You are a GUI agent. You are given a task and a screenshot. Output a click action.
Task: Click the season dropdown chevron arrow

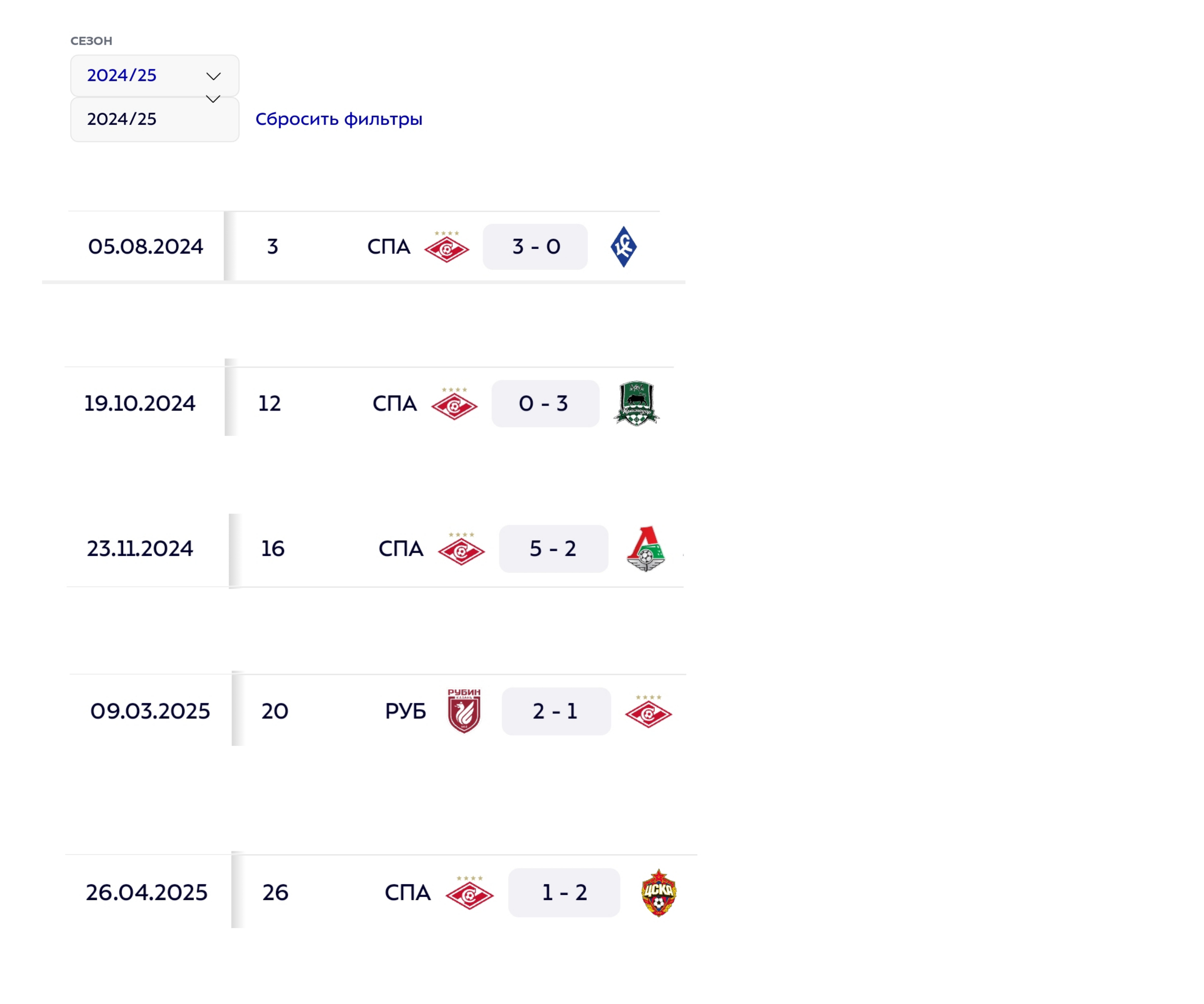(213, 76)
